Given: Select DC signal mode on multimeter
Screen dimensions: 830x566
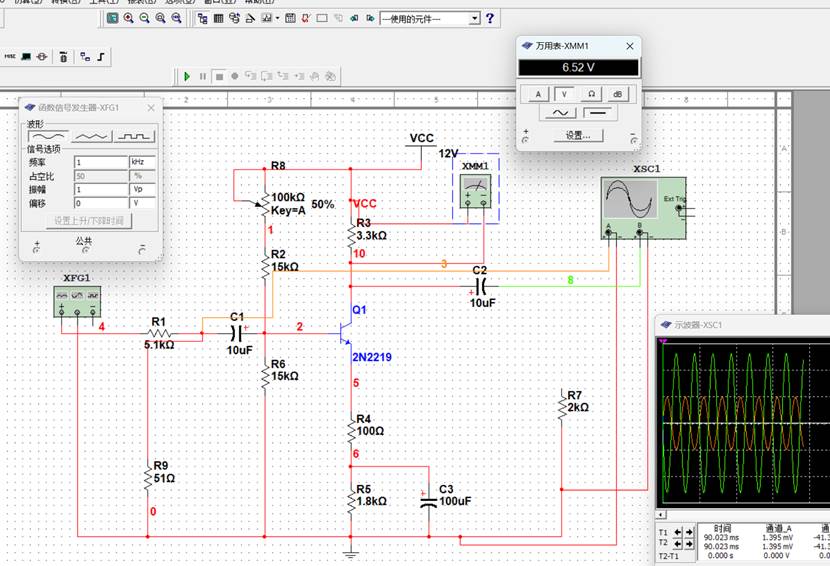Looking at the screenshot, I should coord(598,113).
